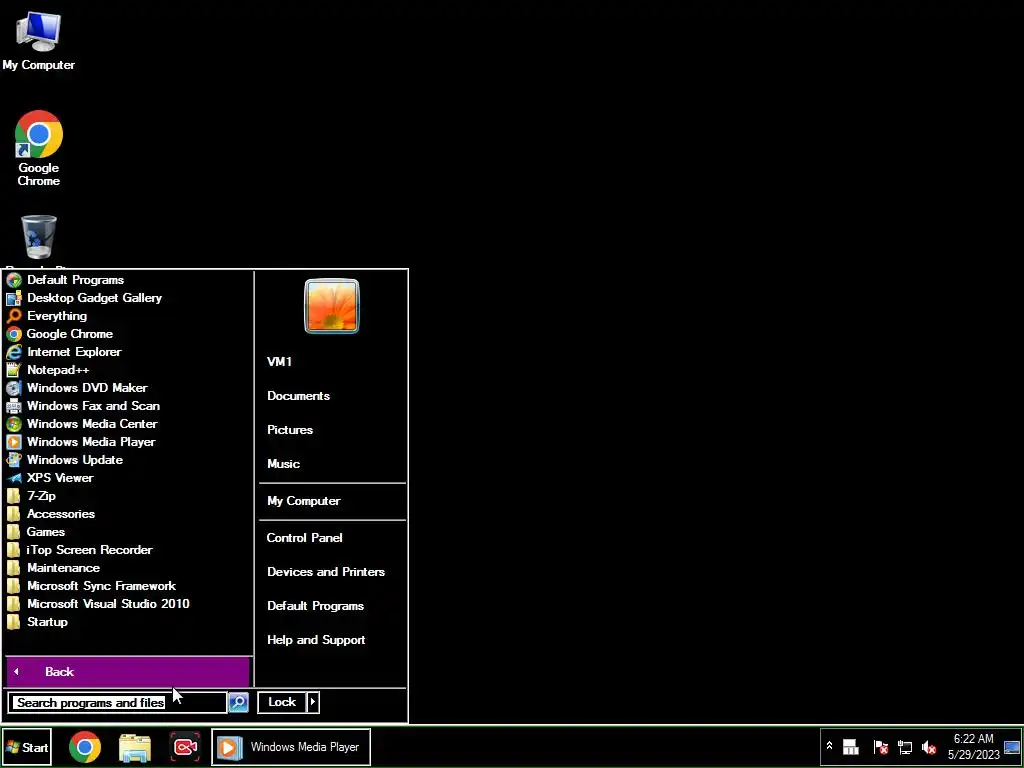Click the Chrome icon in programs list
Screen dimensions: 1024x768
coord(14,334)
